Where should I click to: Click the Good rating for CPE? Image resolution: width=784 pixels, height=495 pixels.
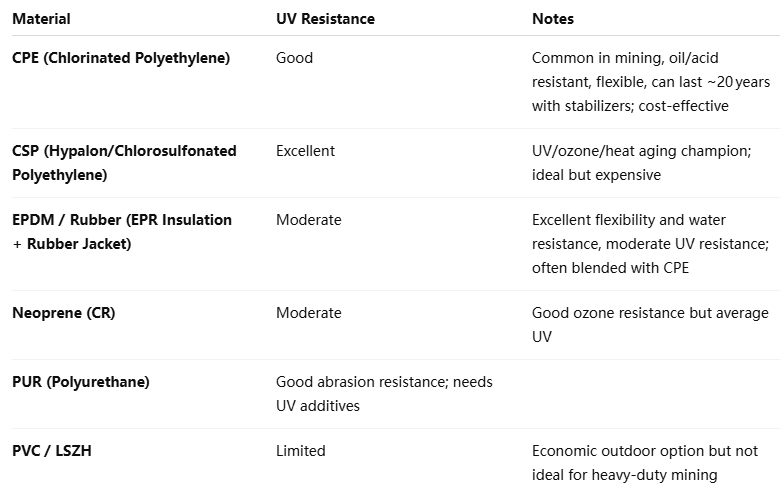point(294,58)
